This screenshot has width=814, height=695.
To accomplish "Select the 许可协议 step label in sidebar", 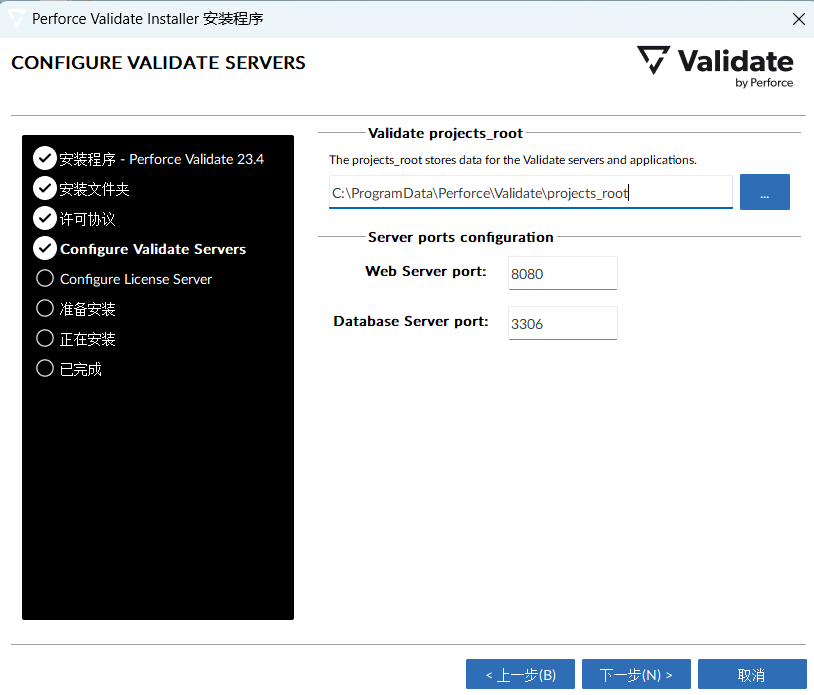I will coord(80,219).
